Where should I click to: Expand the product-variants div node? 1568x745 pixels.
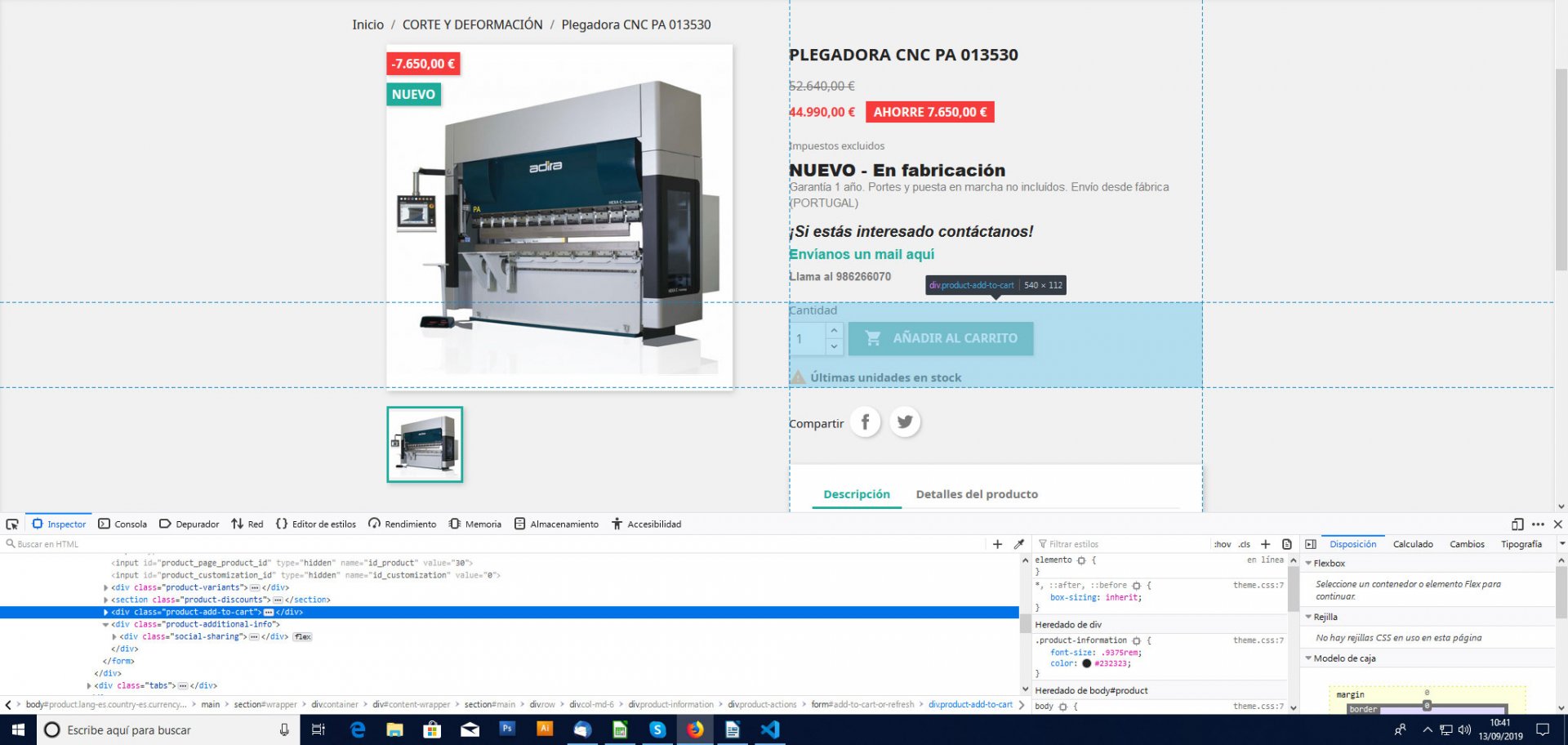105,587
